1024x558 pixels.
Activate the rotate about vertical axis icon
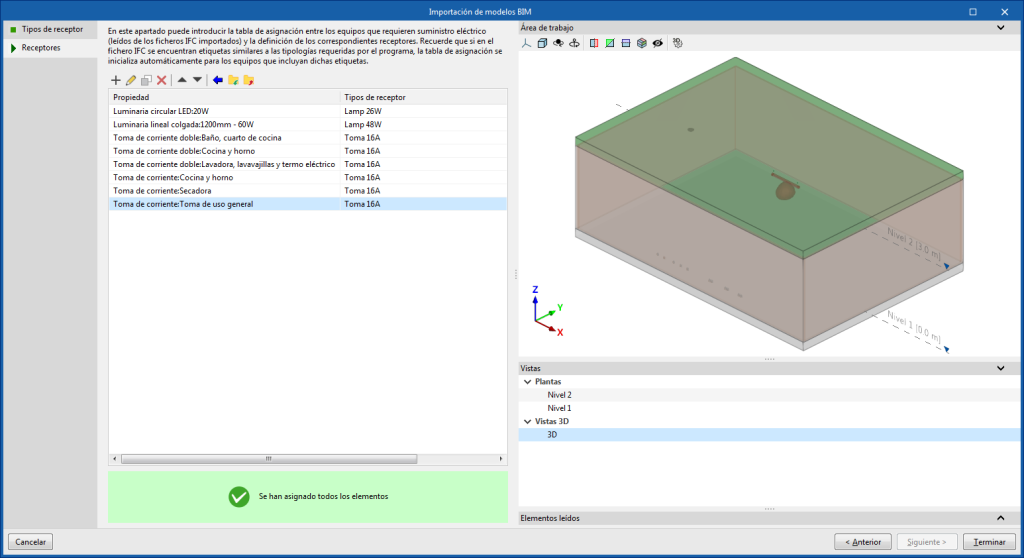coord(574,43)
